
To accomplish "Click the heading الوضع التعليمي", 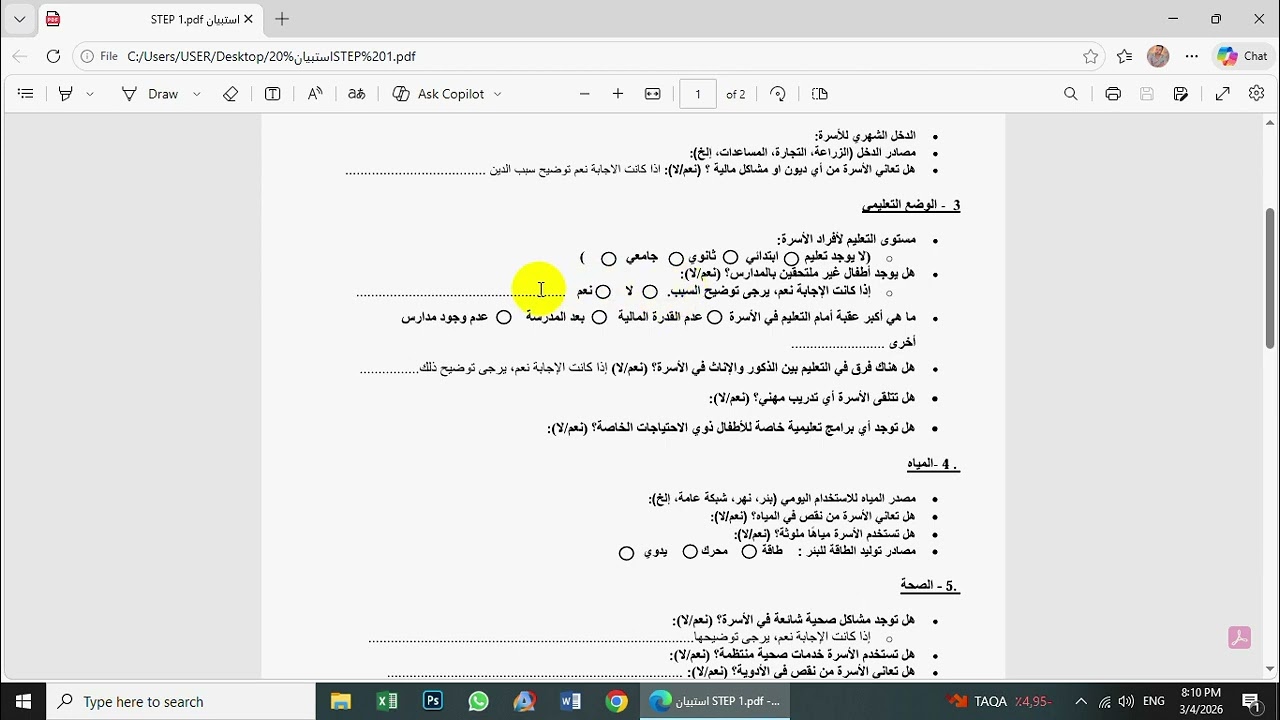I will pyautogui.click(x=900, y=205).
